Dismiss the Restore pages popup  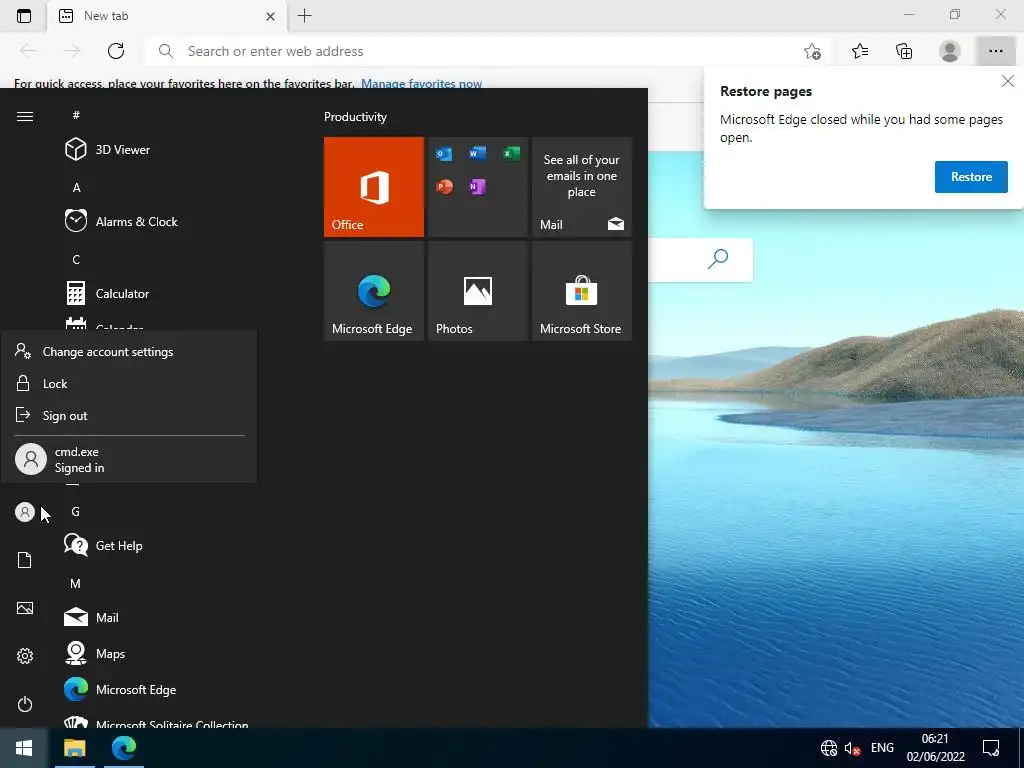coord(1008,81)
